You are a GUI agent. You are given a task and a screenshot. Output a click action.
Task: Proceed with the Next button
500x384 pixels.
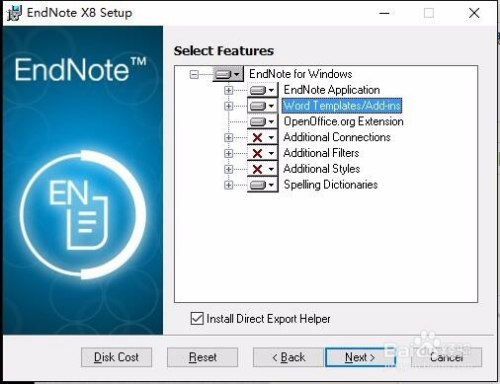tap(360, 357)
